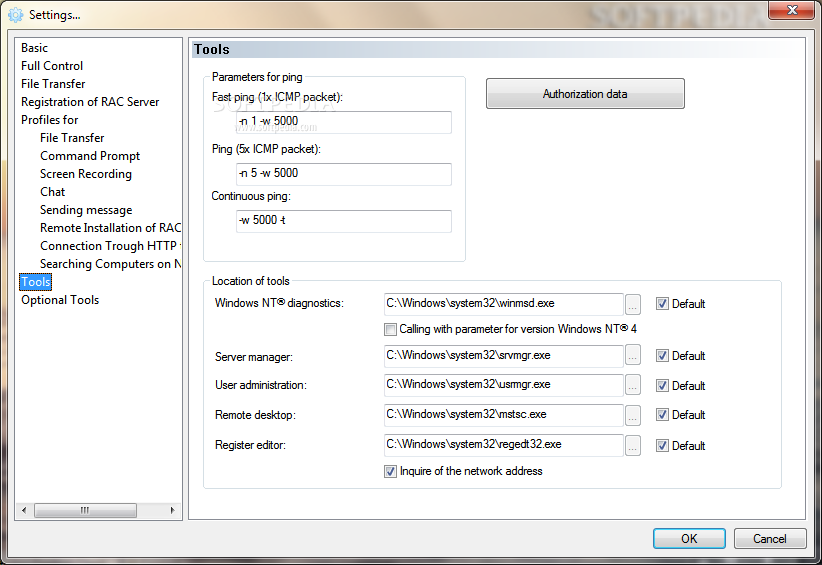This screenshot has height=565, width=822.
Task: Confirm settings with OK button
Action: [x=689, y=539]
